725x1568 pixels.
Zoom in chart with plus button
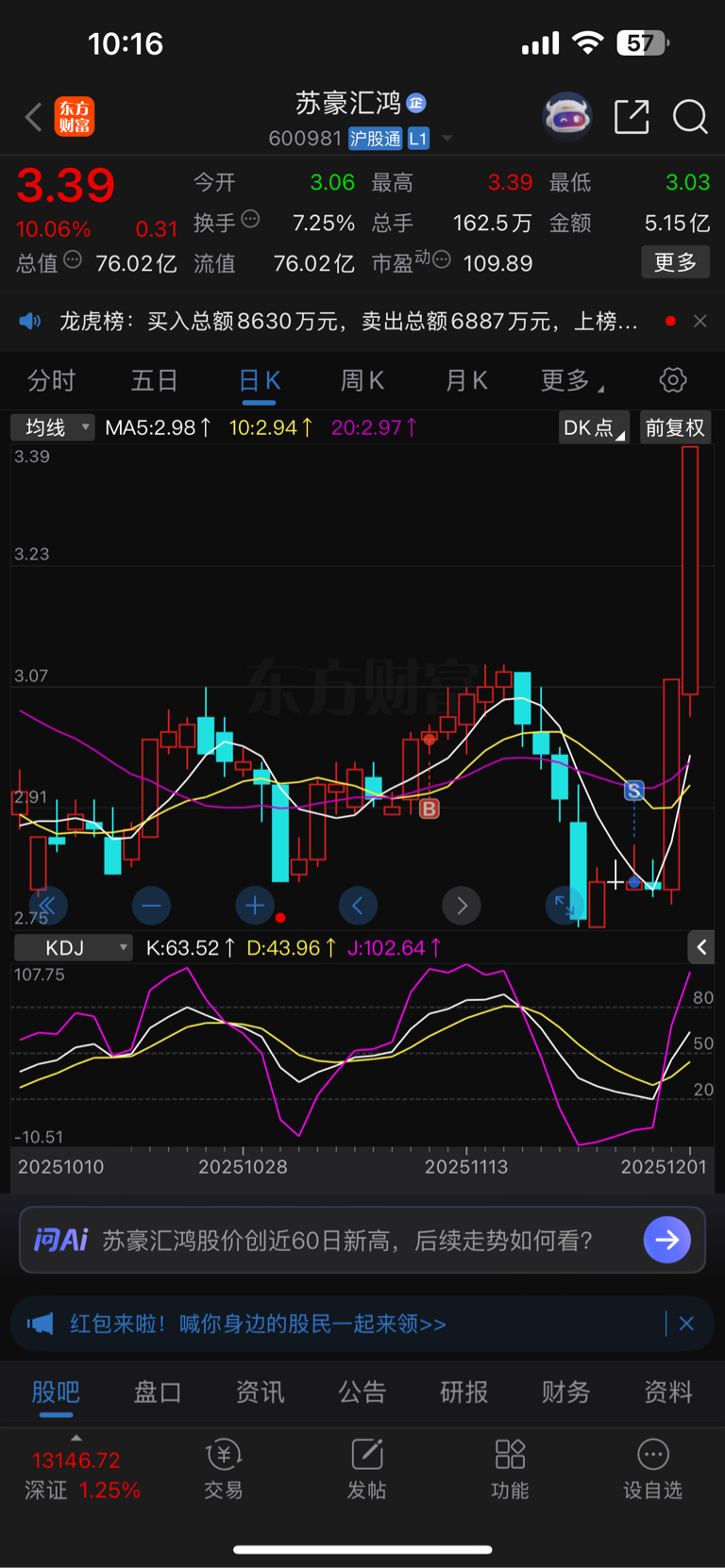(255, 907)
